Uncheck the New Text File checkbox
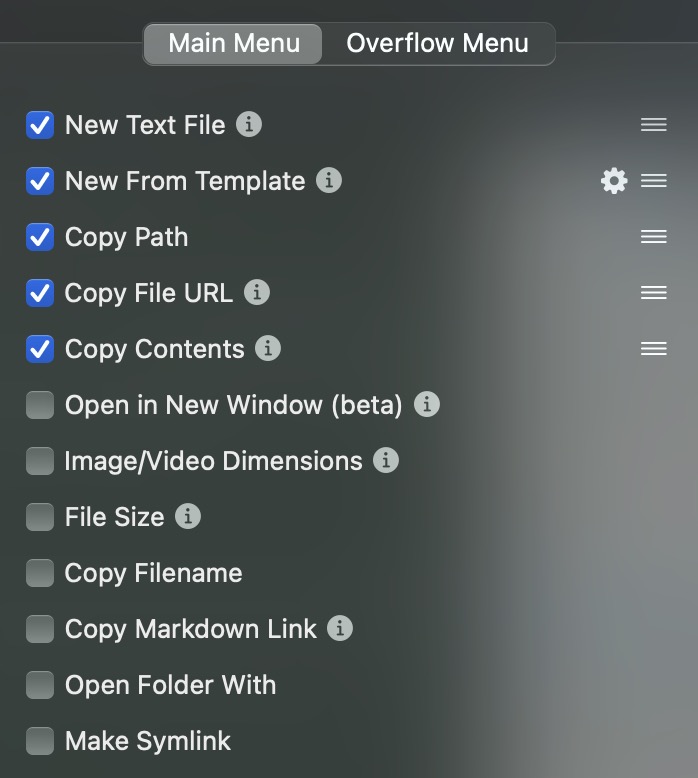This screenshot has height=778, width=698. [x=40, y=125]
